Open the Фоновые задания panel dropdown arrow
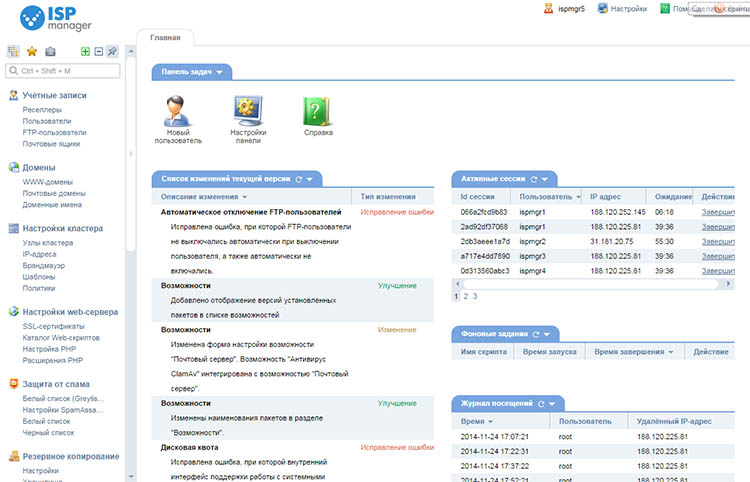The image size is (750, 482). click(547, 334)
